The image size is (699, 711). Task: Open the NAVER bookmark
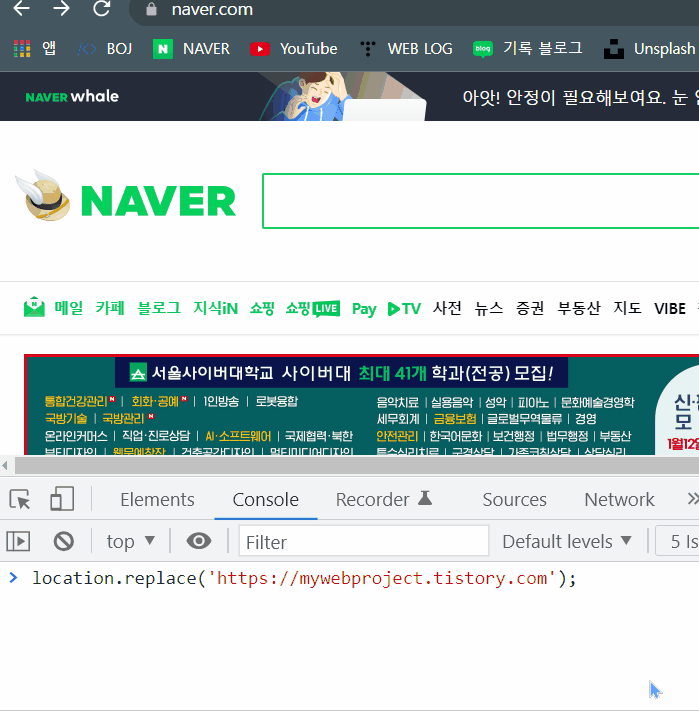191,49
